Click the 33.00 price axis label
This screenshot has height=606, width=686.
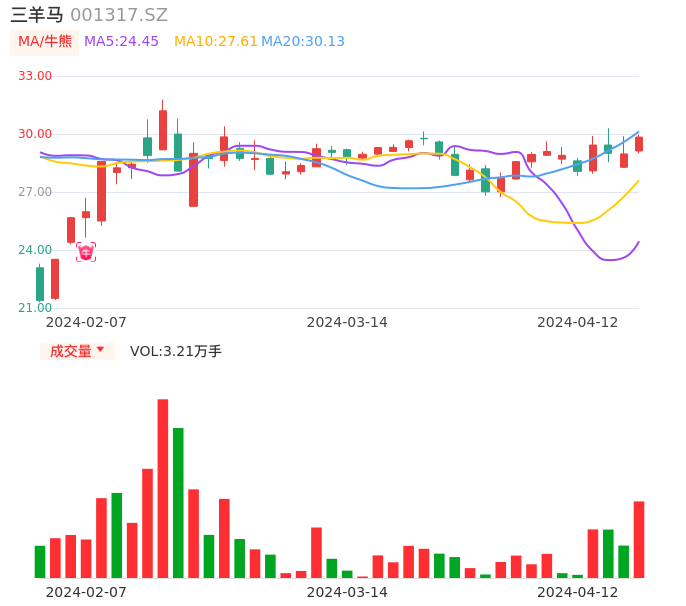pyautogui.click(x=35, y=76)
